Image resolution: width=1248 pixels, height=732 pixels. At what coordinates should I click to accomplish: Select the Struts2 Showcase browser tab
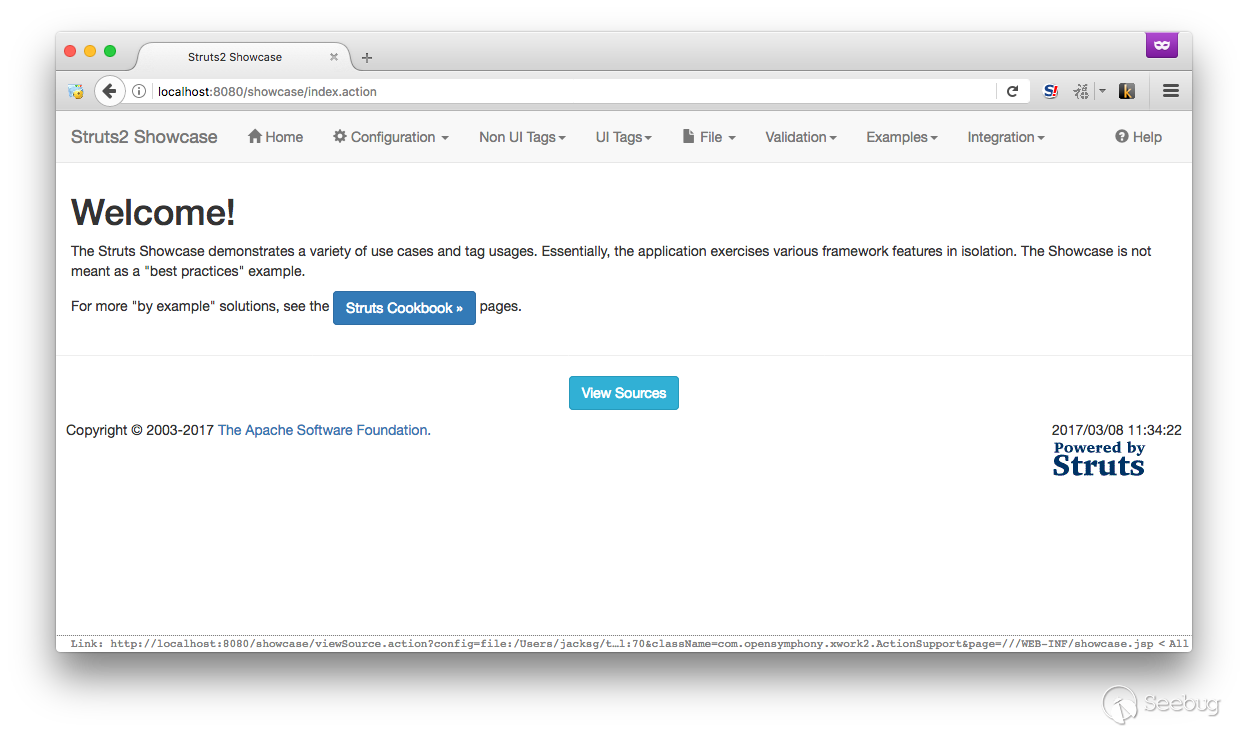243,57
